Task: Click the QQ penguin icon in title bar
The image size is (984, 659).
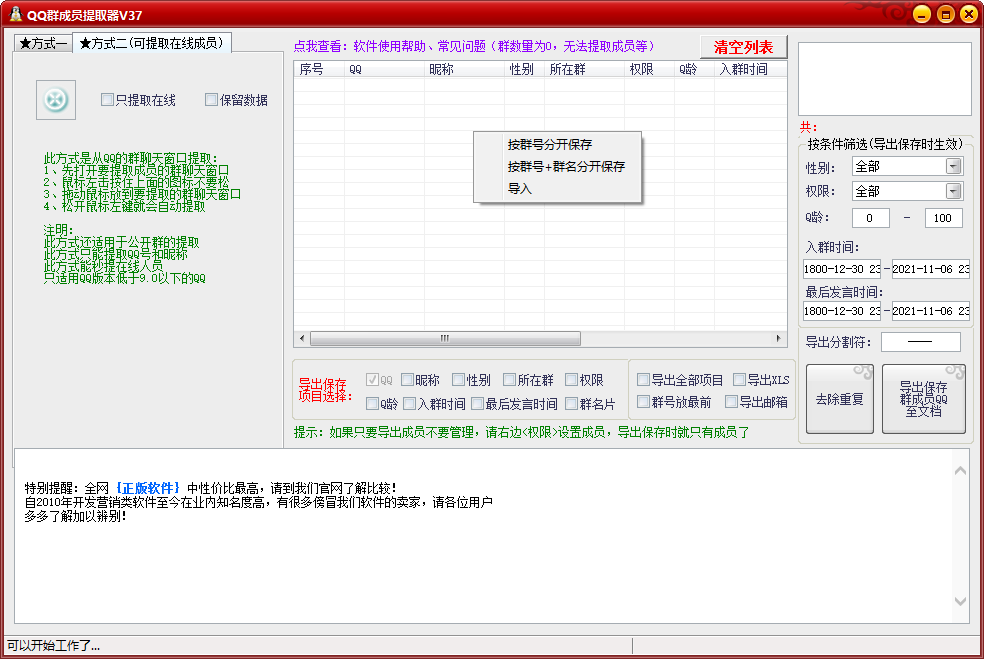Action: pyautogui.click(x=15, y=14)
